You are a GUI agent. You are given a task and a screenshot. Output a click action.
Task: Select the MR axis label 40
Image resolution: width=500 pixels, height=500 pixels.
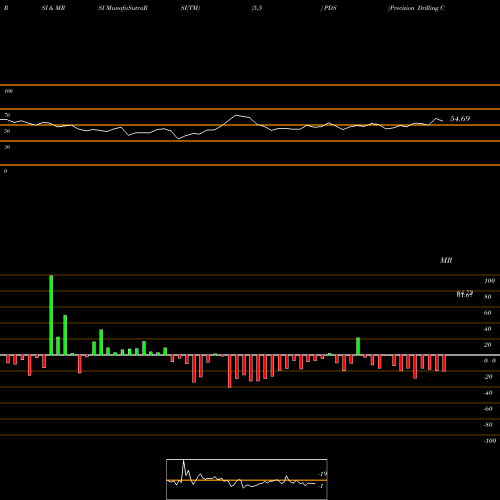[x=488, y=329]
